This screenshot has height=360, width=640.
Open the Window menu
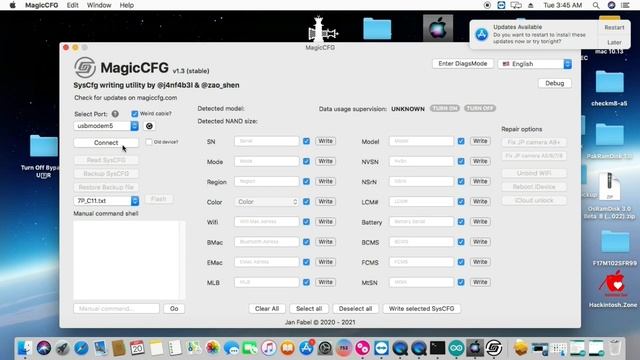coord(99,5)
